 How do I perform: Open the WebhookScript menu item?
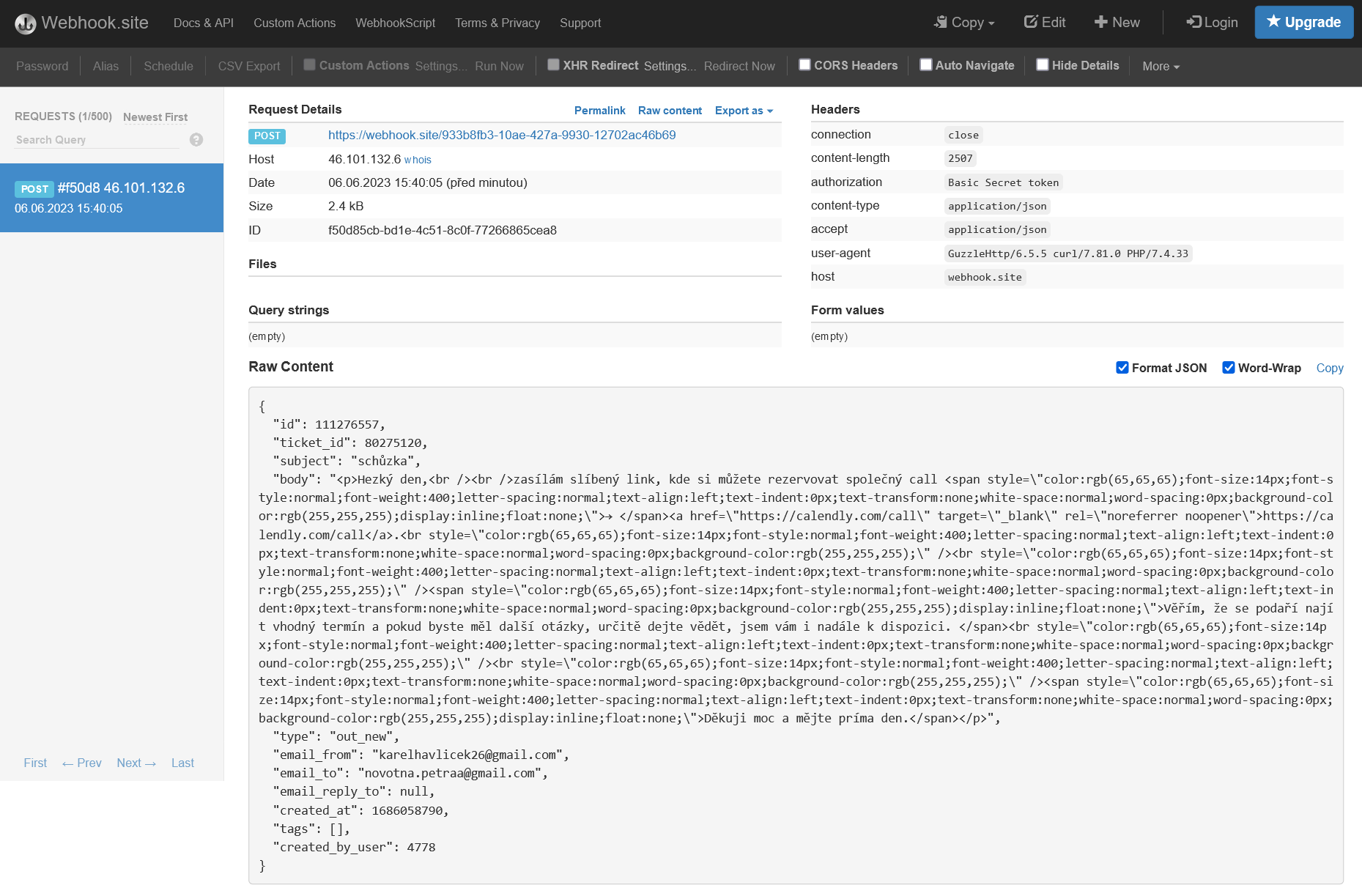(395, 23)
